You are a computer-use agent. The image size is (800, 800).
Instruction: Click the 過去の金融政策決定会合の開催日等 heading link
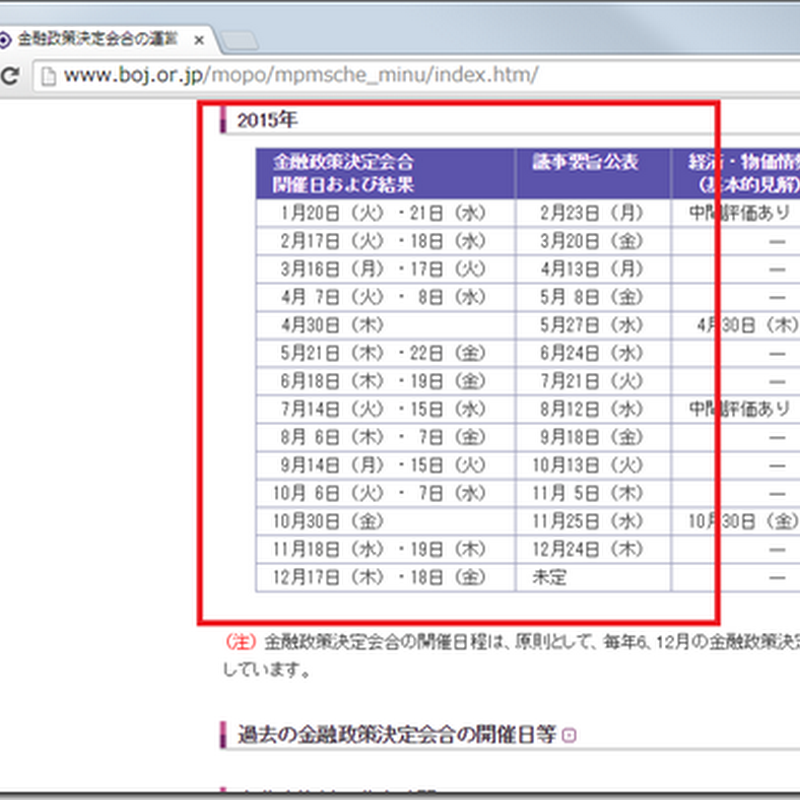396,735
